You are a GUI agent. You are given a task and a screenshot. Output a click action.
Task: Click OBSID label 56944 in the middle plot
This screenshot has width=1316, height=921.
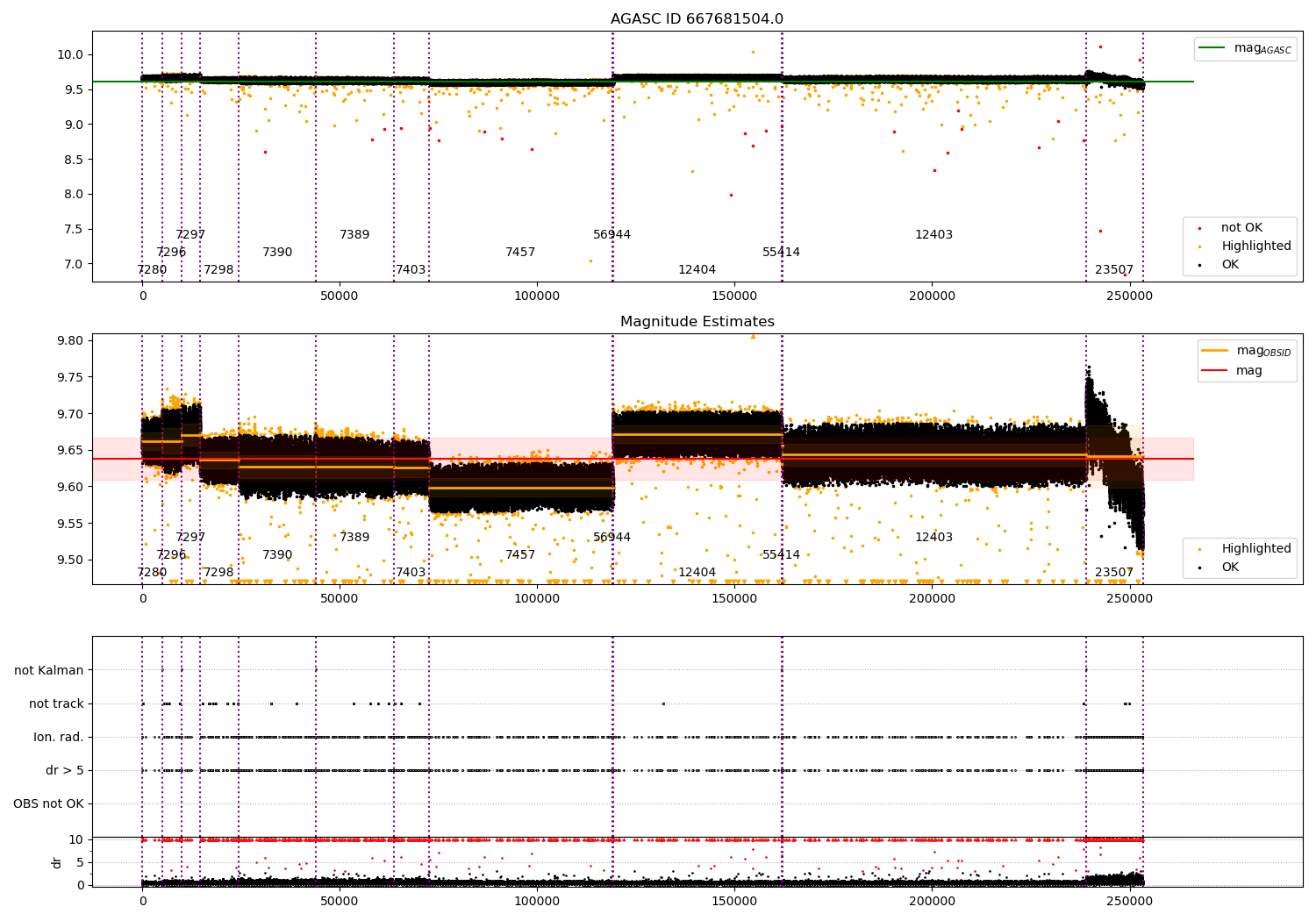tap(612, 538)
